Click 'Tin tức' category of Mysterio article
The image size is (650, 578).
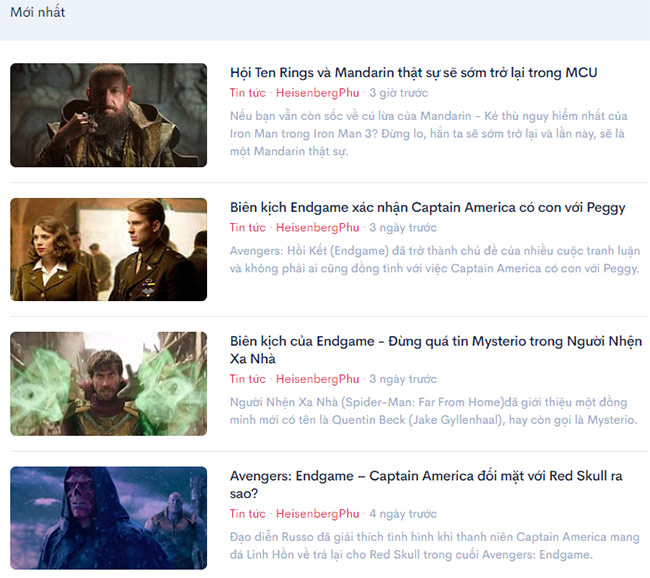(247, 379)
